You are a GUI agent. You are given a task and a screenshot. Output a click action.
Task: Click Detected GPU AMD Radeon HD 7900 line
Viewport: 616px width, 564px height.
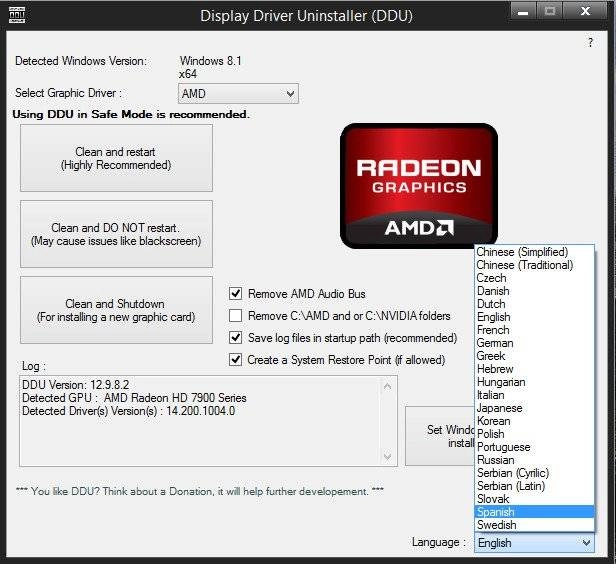[x=134, y=398]
